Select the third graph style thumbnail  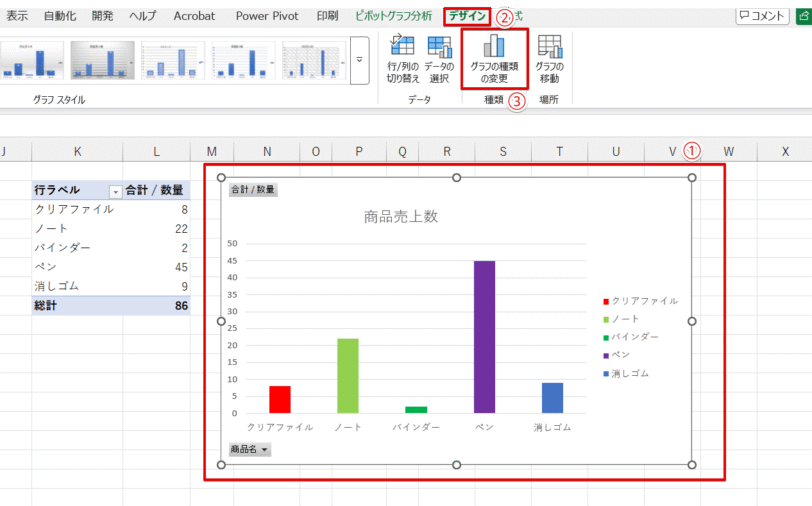[173, 61]
